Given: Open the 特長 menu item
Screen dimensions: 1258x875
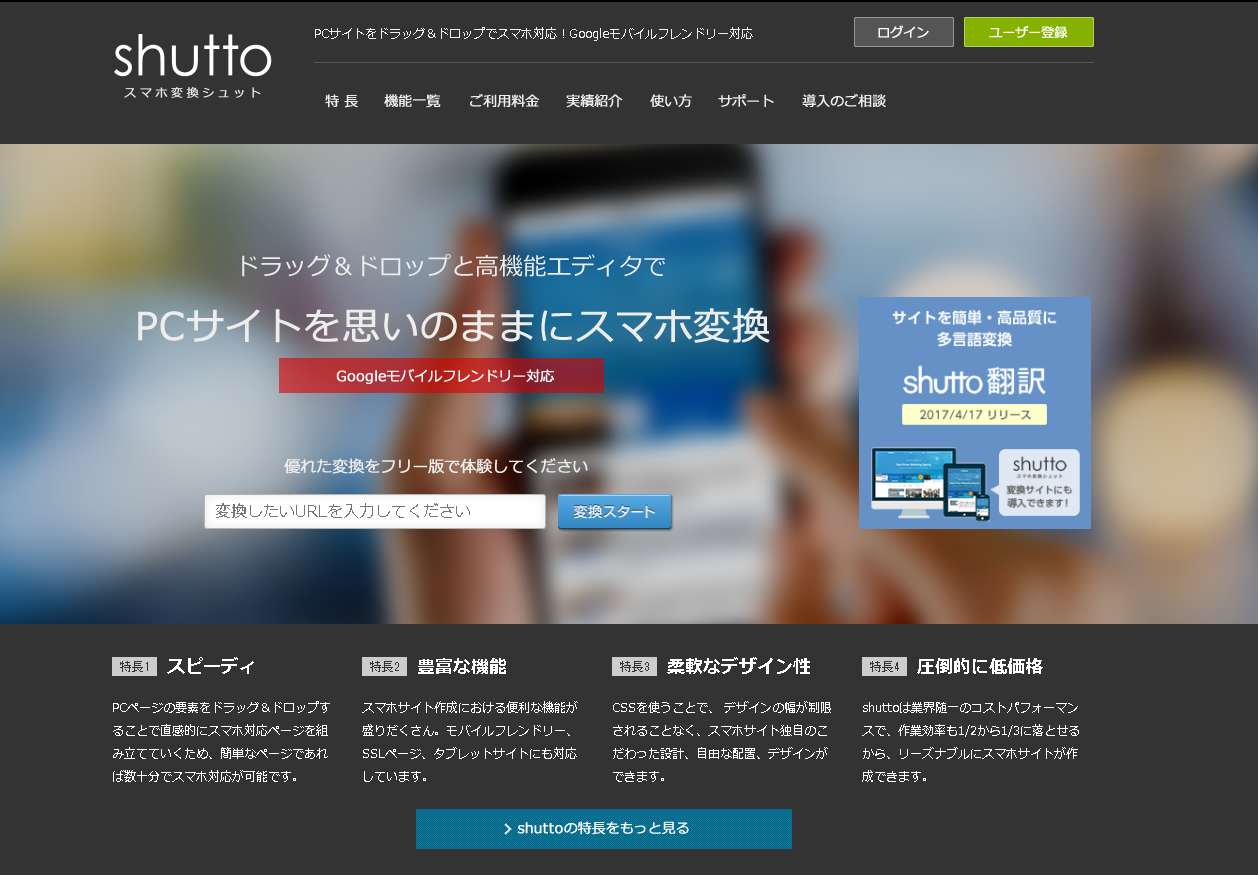Looking at the screenshot, I should click(x=341, y=101).
